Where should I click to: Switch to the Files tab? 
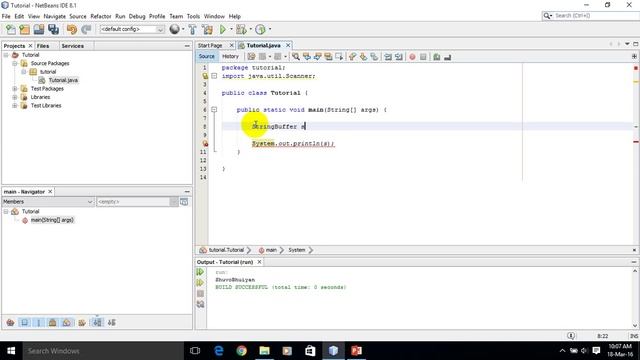point(43,46)
